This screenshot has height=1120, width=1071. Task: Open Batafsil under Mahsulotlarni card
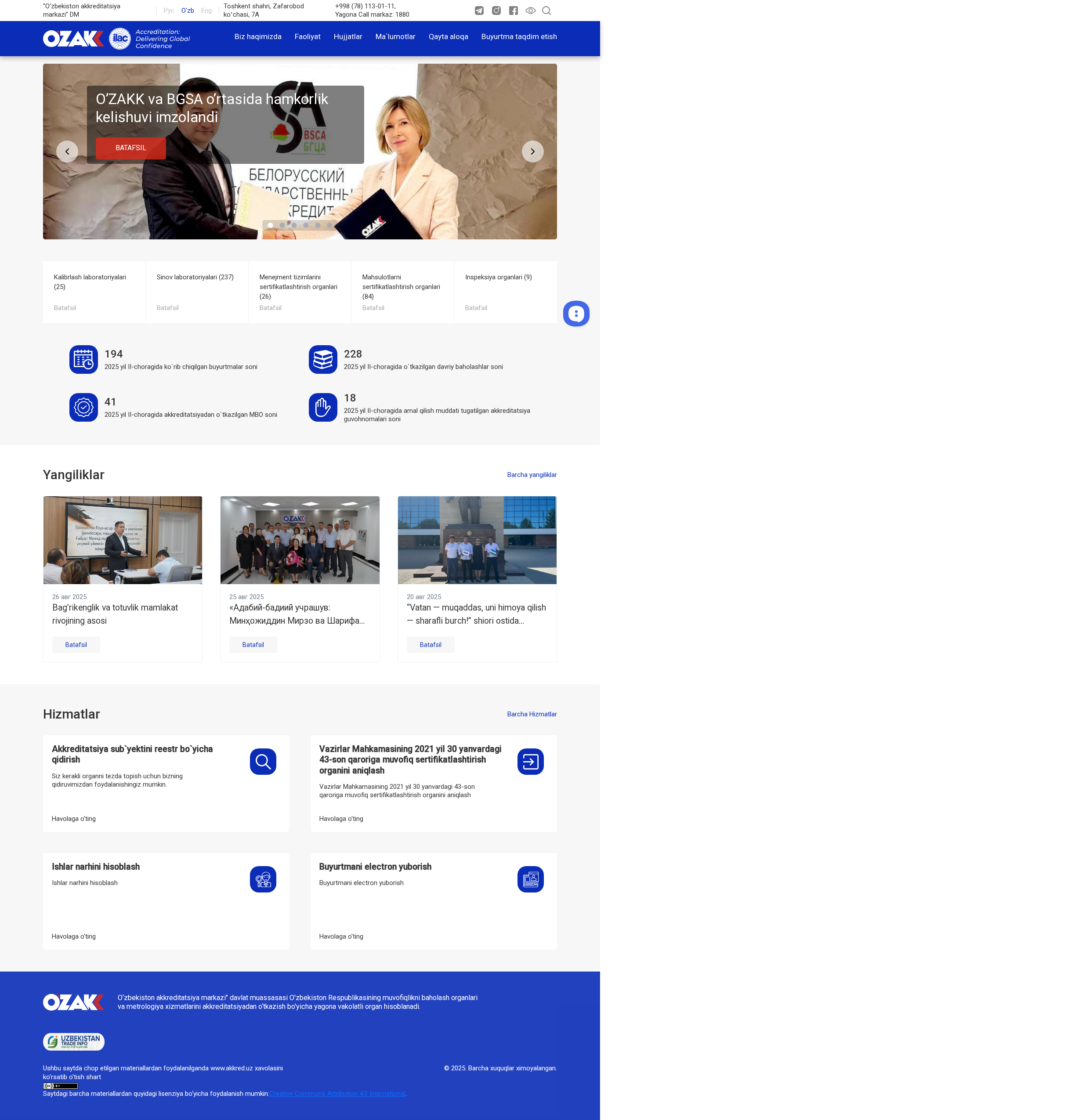(373, 308)
